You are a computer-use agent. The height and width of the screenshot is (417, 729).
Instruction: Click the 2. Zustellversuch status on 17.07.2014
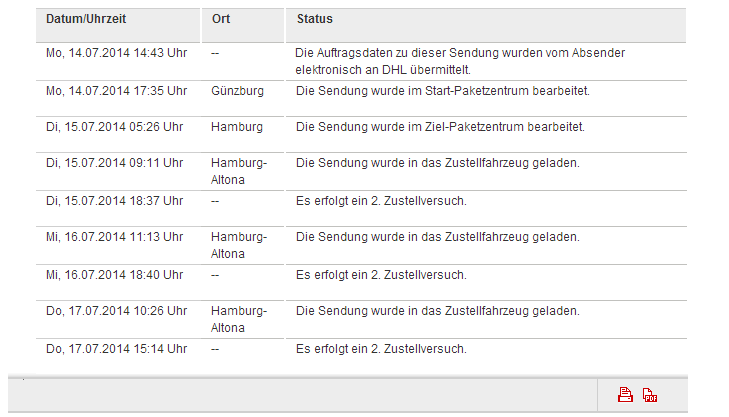(x=381, y=349)
